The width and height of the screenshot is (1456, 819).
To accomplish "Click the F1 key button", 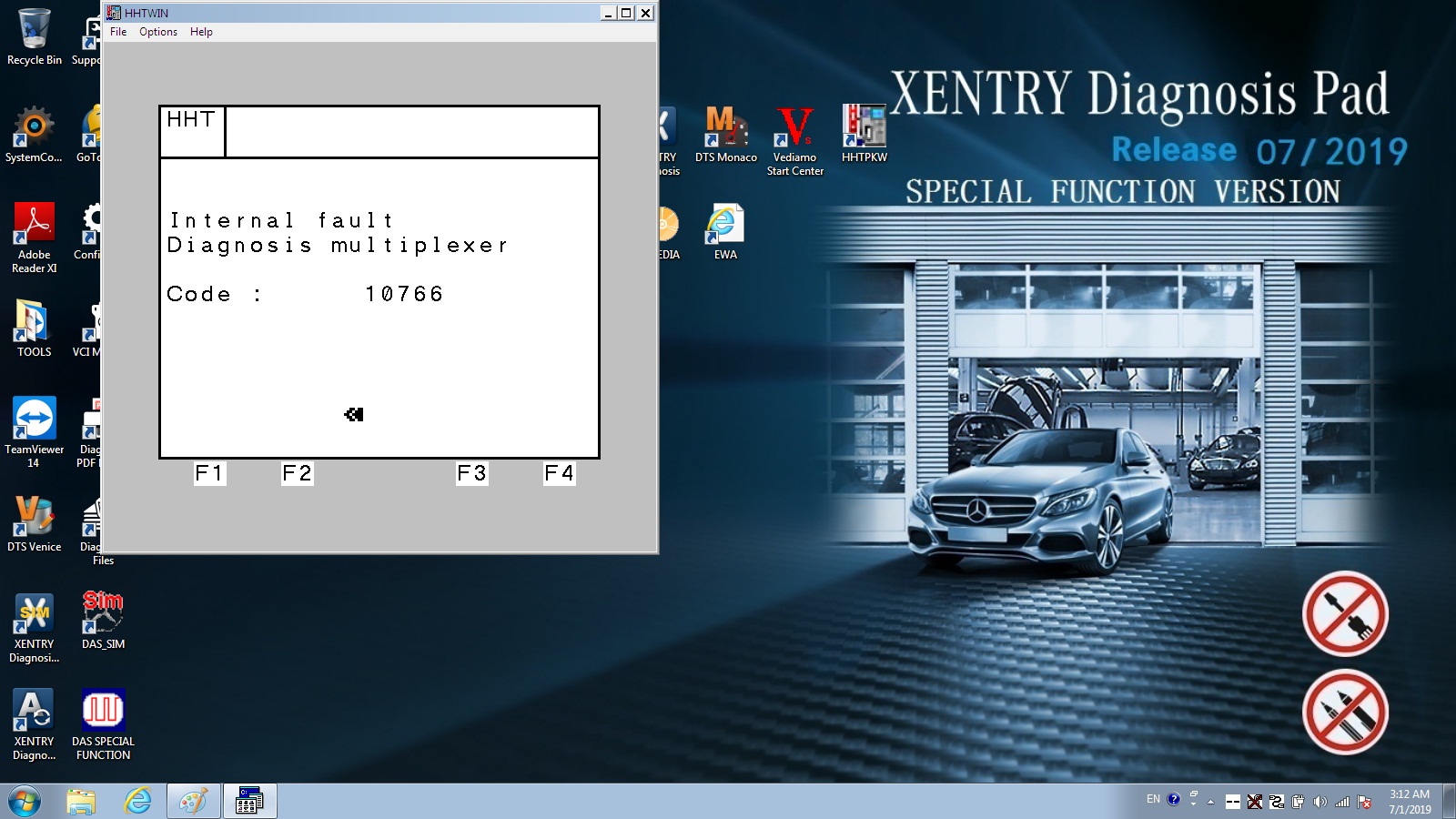I will tap(209, 473).
